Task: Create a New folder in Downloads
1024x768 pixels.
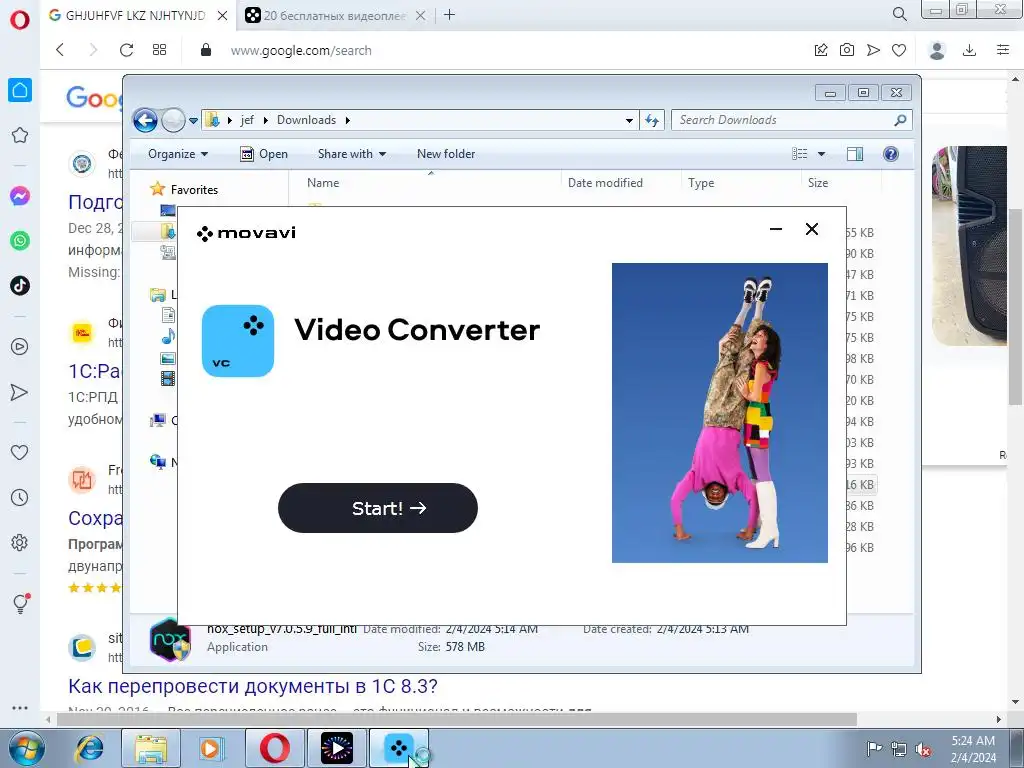Action: click(x=446, y=154)
